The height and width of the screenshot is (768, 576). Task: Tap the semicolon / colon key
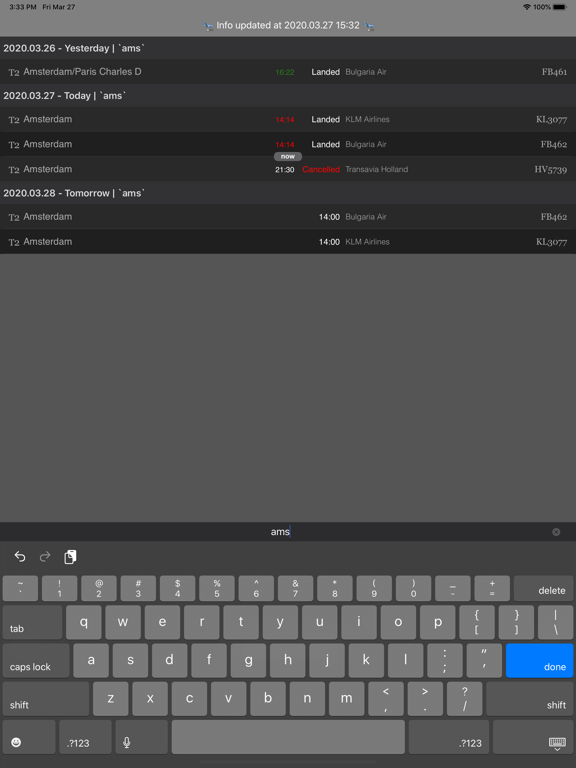(x=445, y=661)
